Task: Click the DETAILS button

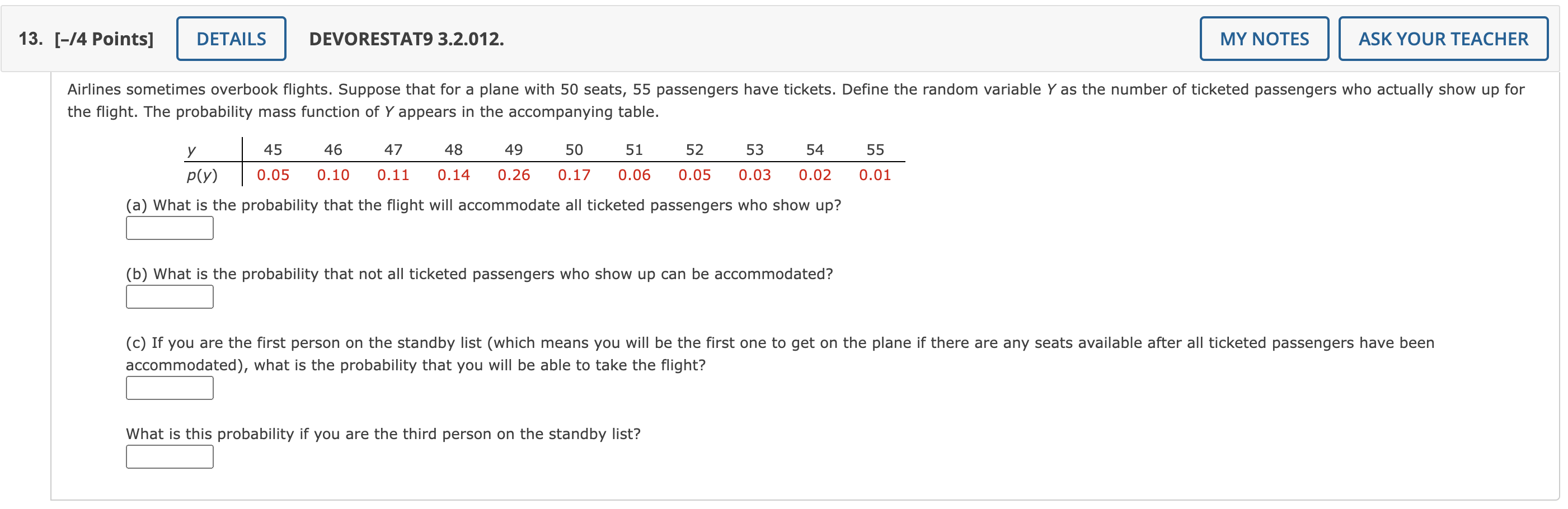Action: [x=231, y=38]
